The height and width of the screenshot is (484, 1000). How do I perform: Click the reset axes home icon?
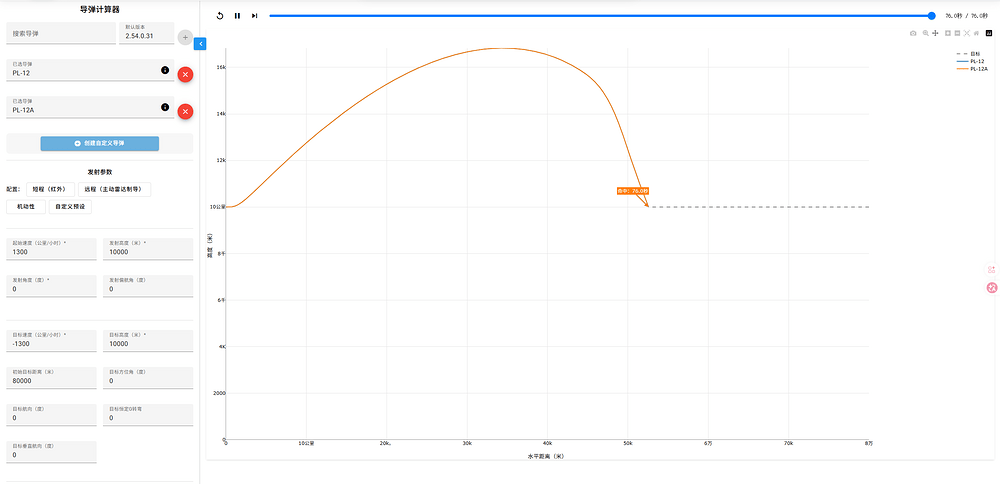point(976,33)
